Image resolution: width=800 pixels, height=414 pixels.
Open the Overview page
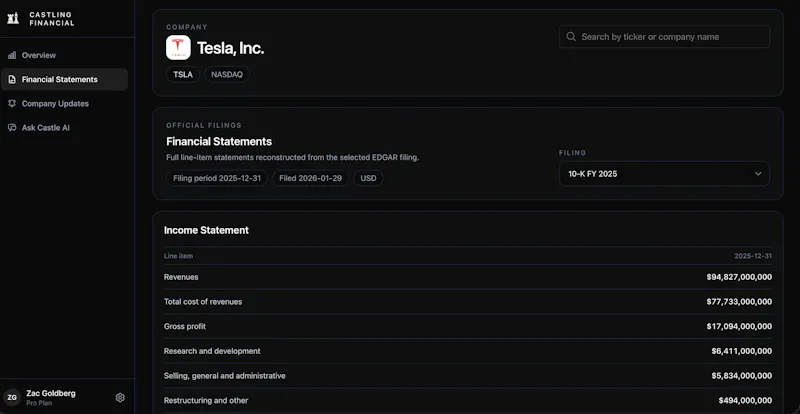click(65, 55)
